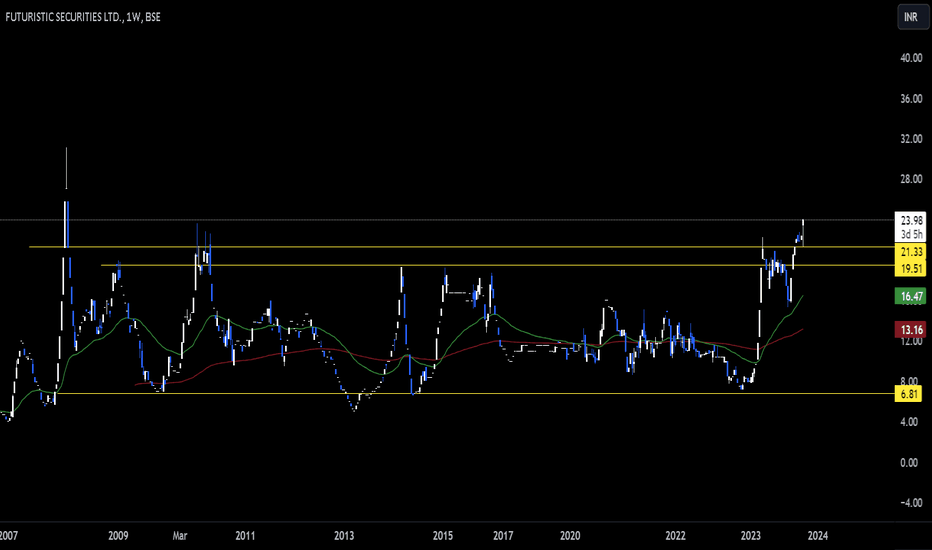The image size is (932, 550).
Task: Click the 32.00 price axis value
Action: (x=911, y=139)
